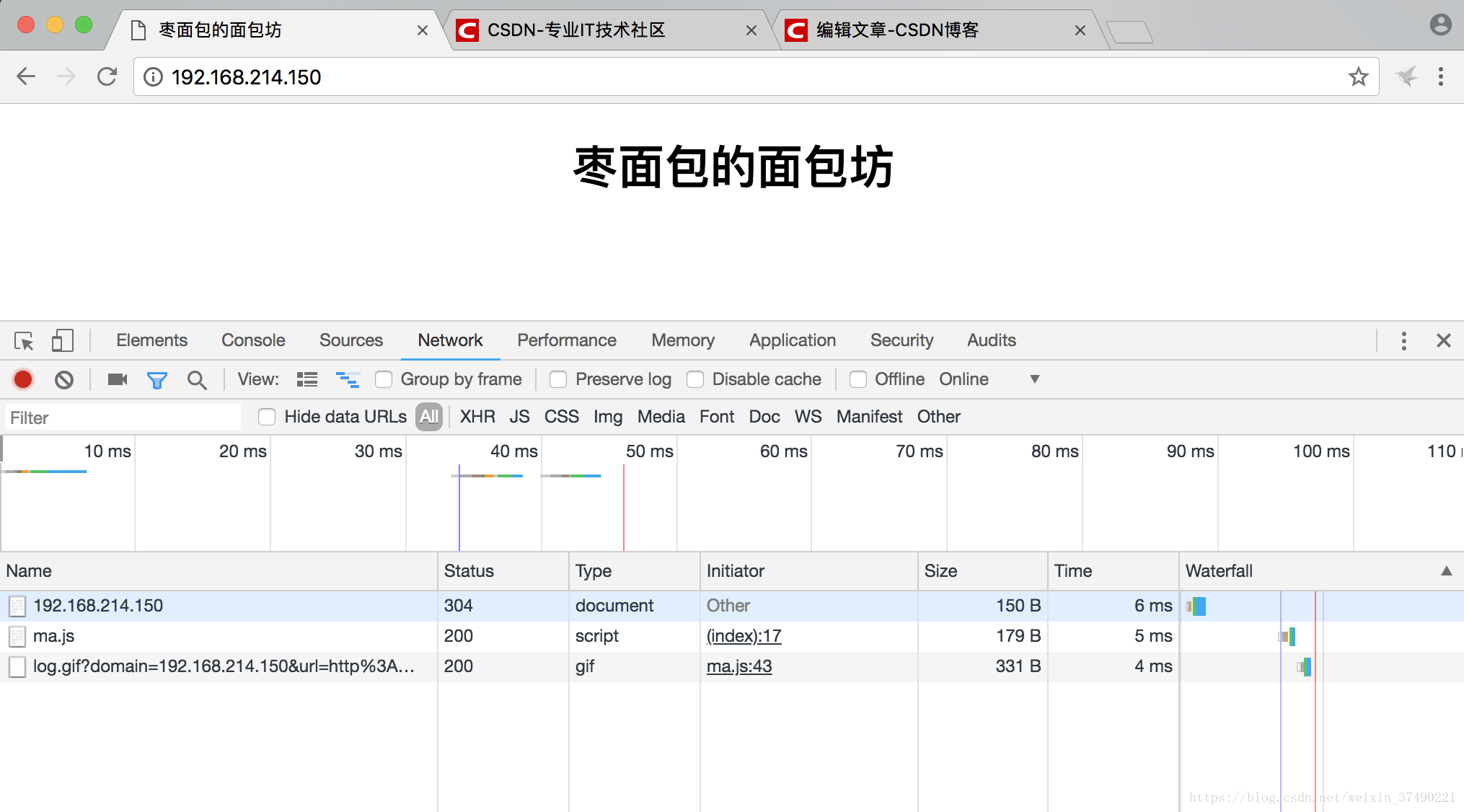Select the All filter type

coord(429,417)
